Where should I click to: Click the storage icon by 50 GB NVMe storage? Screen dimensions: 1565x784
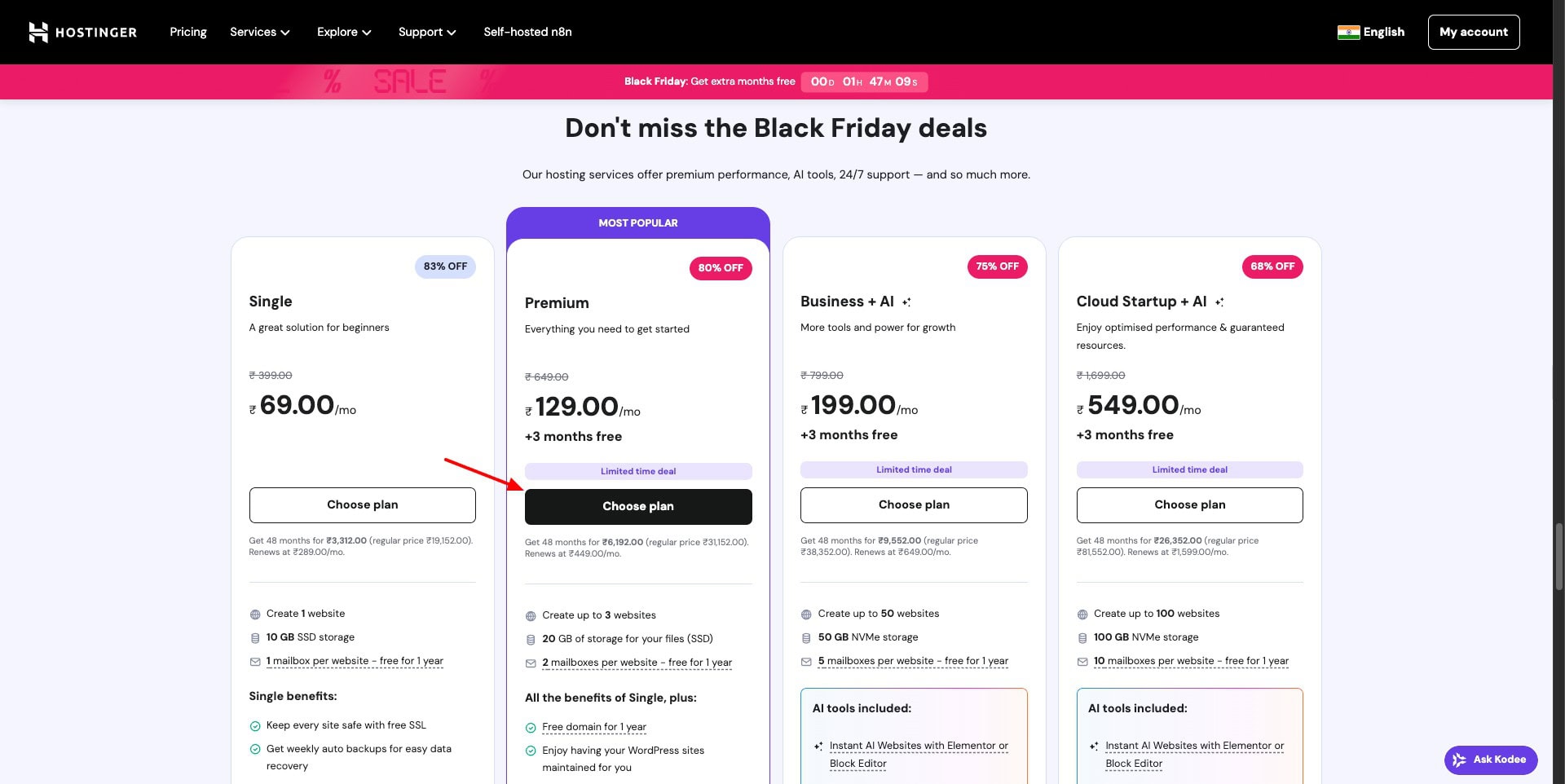pyautogui.click(x=806, y=638)
